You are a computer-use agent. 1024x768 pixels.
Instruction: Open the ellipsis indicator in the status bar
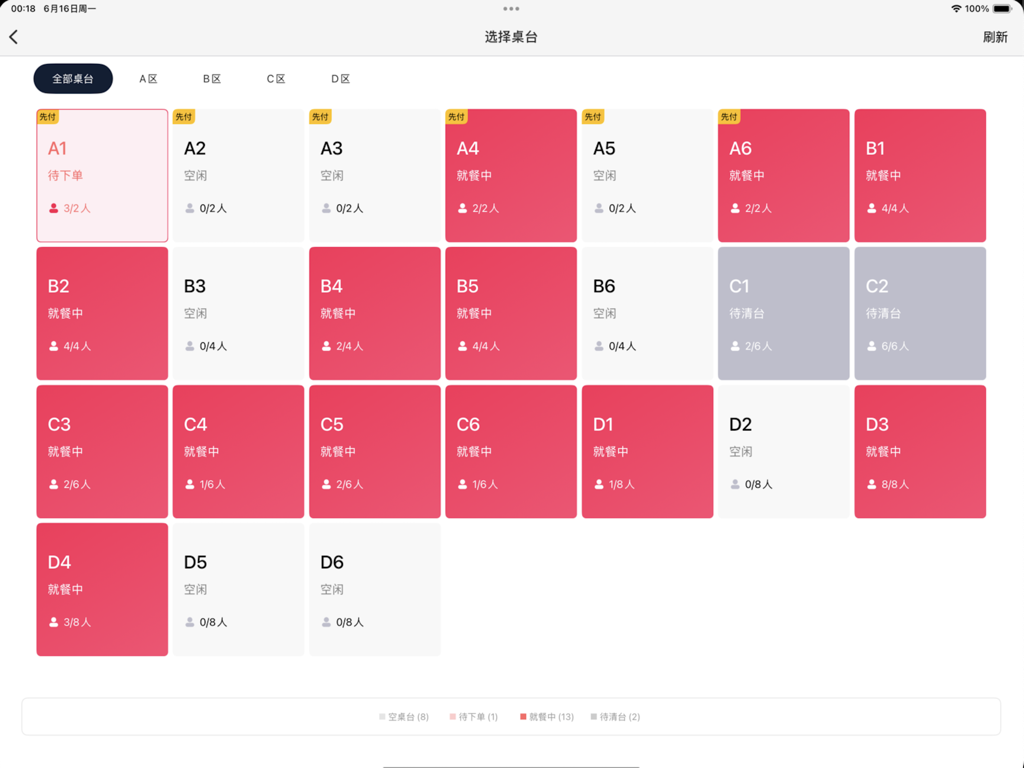point(511,9)
